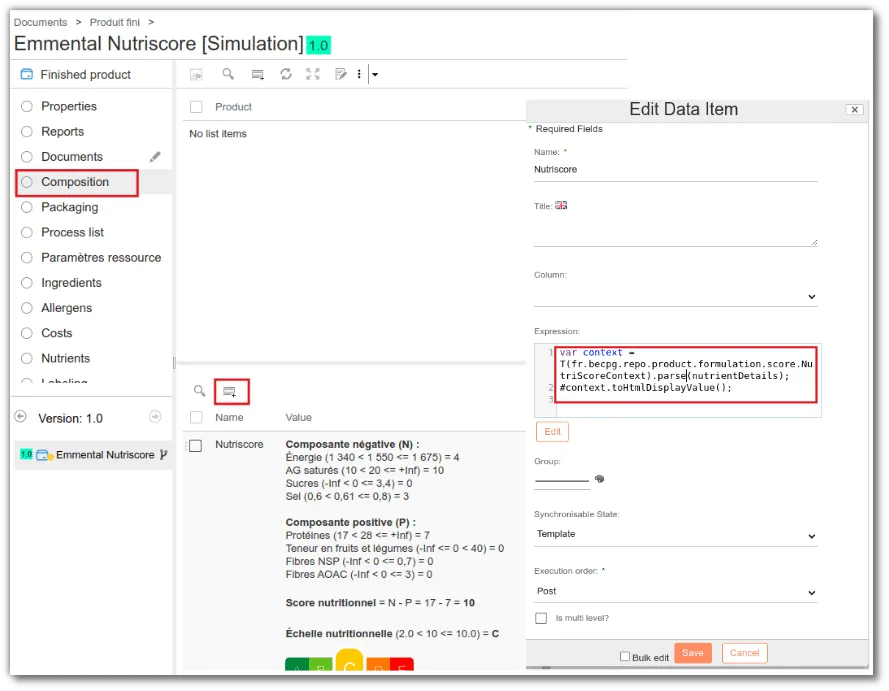Go to the previous version with the left arrow
The height and width of the screenshot is (691, 889).
[x=20, y=417]
